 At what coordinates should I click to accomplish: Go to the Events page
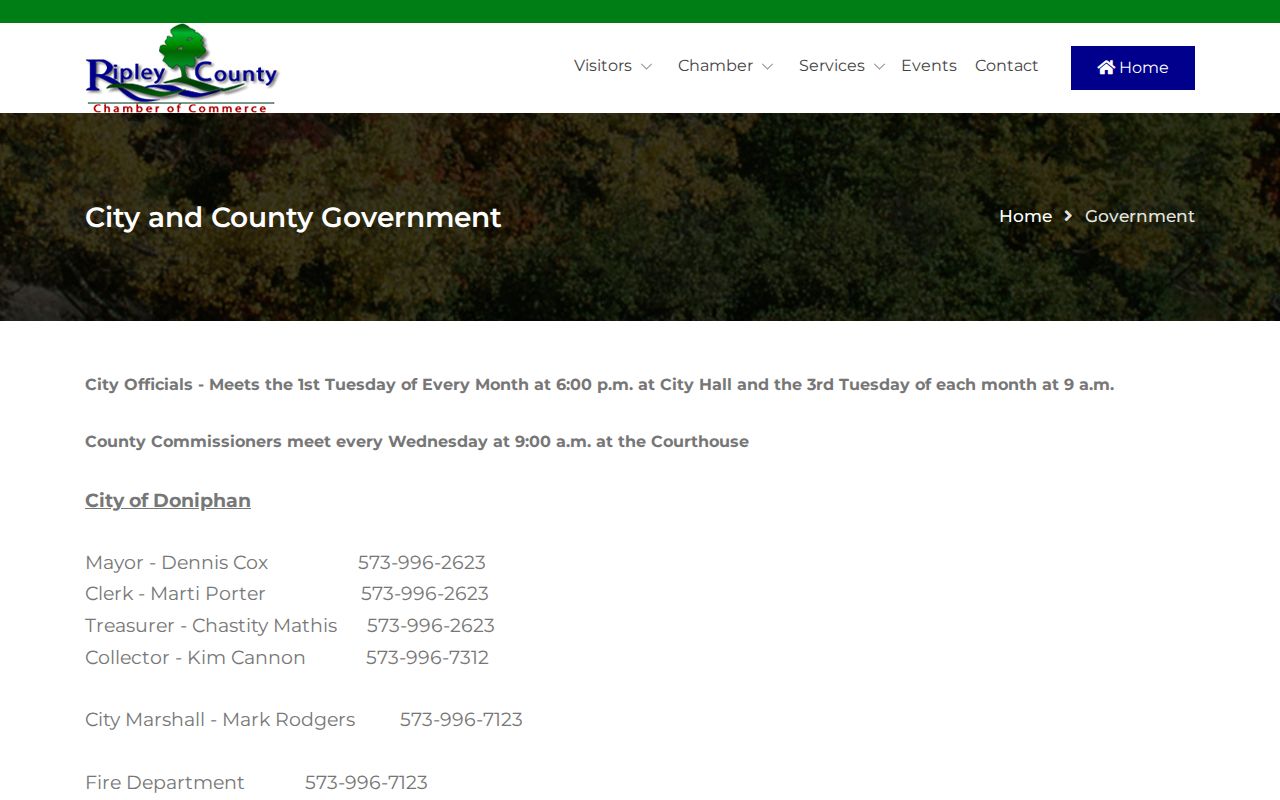pos(929,66)
